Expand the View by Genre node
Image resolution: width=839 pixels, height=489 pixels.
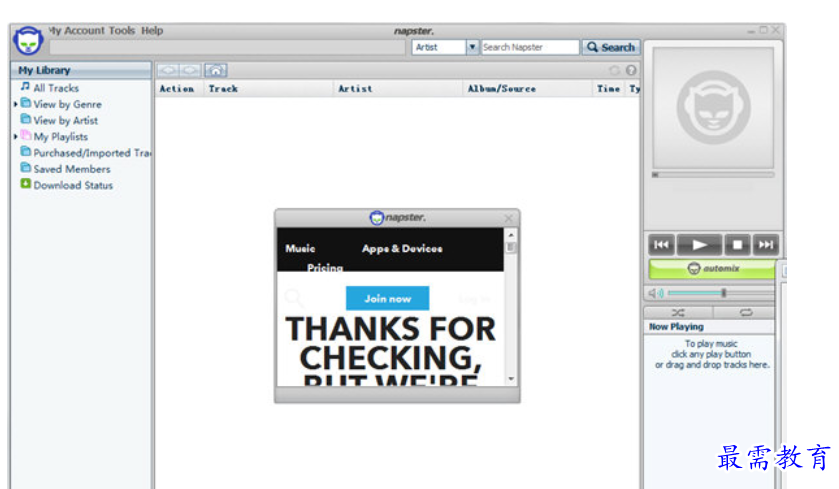16,104
